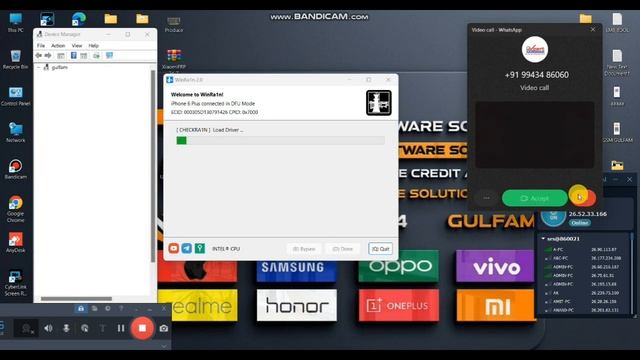Stop the Bandicam recording with red button
640x360 pixels.
point(142,328)
